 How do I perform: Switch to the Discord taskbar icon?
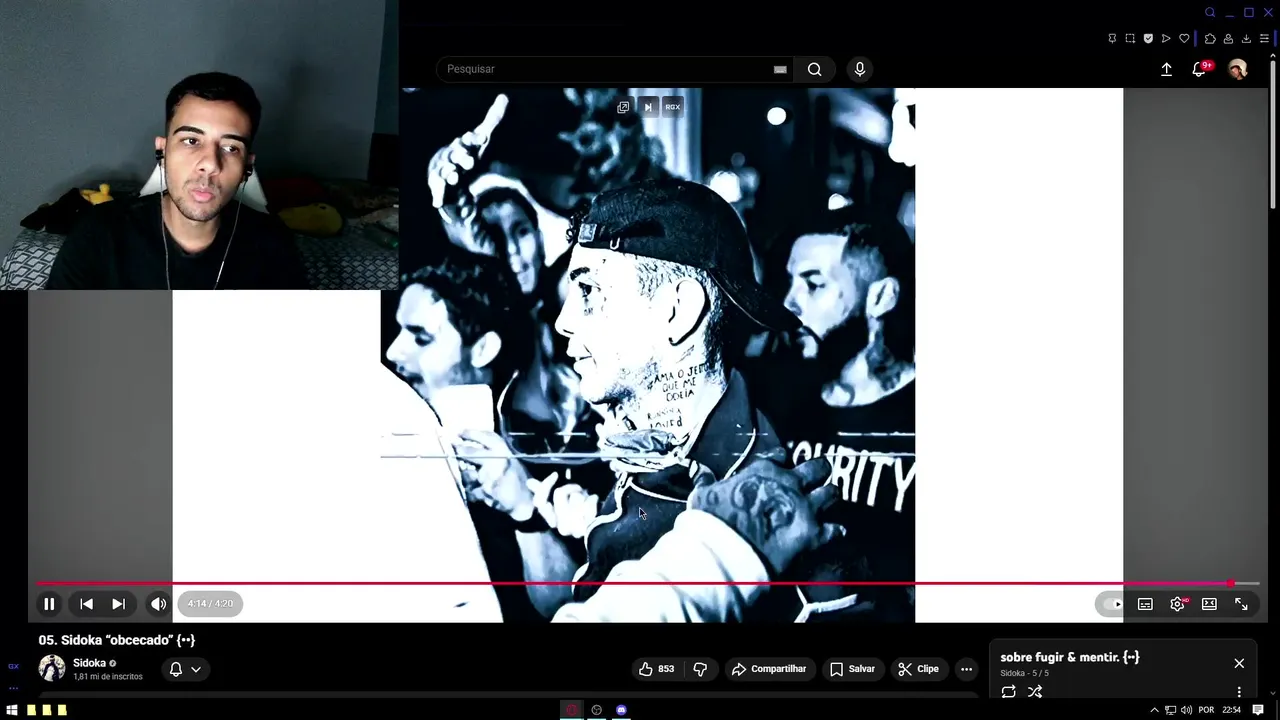click(x=621, y=710)
